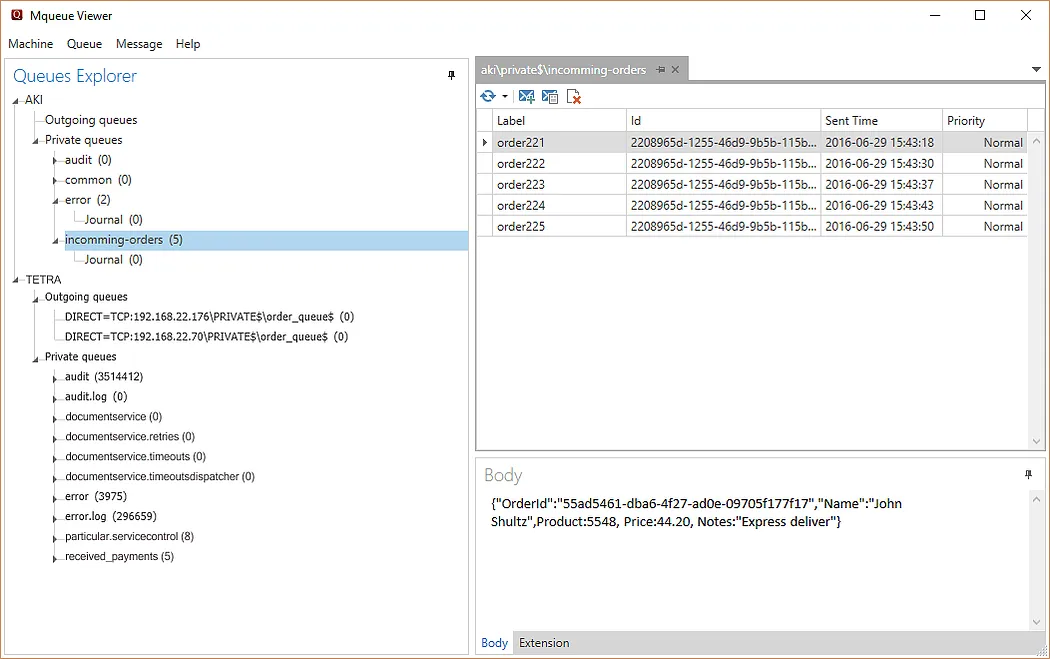
Task: Select the documentservice (0) queue
Action: pyautogui.click(x=114, y=417)
